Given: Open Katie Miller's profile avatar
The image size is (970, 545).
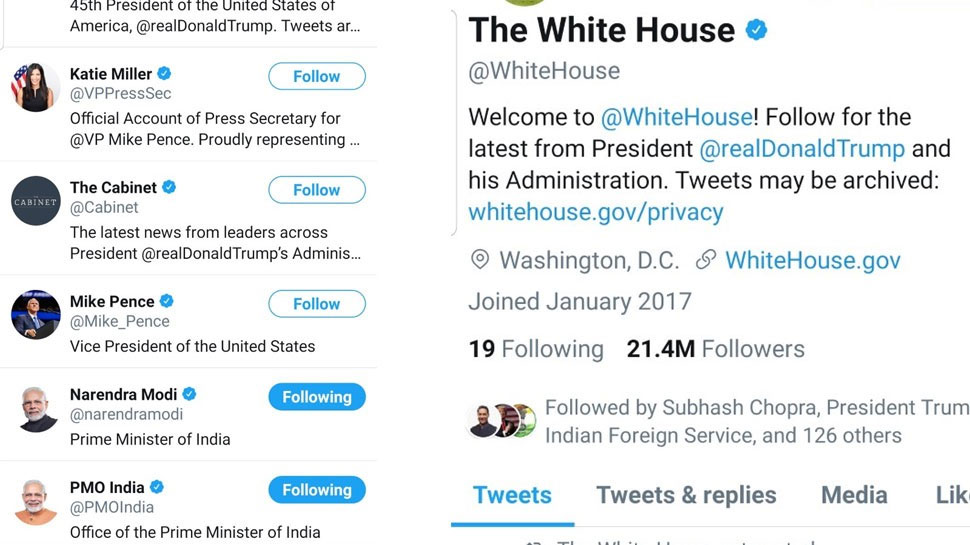Looking at the screenshot, I should (35, 87).
